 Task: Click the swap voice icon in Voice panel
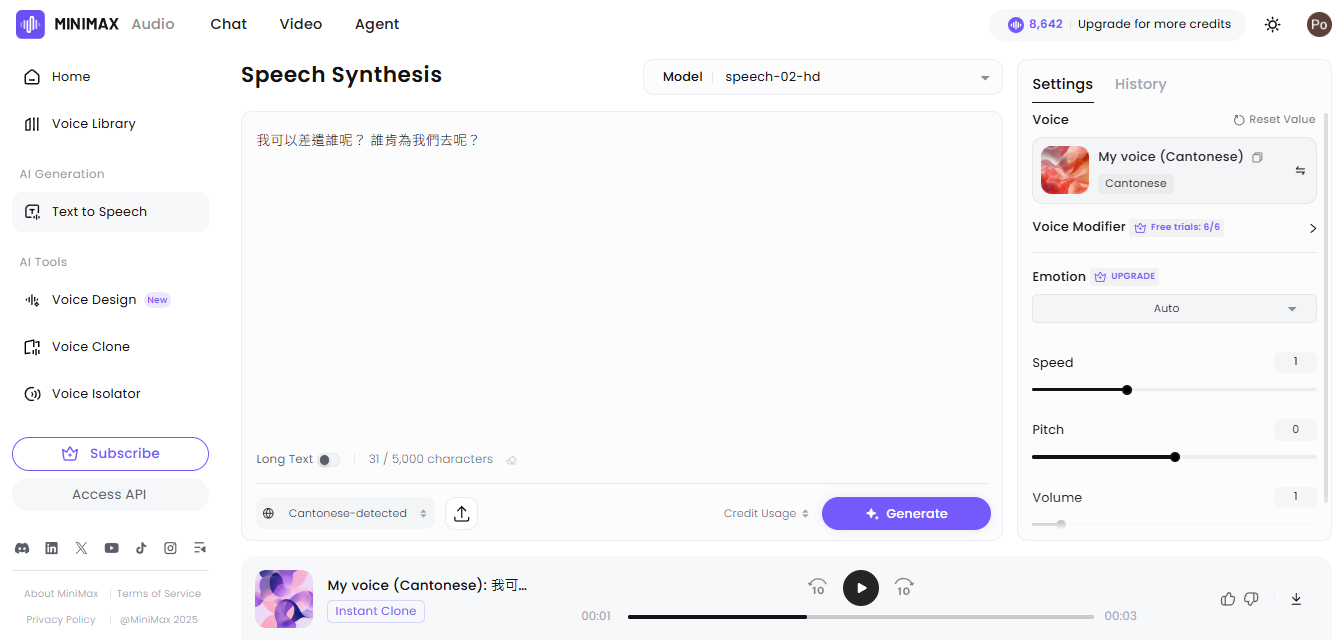tap(1301, 170)
